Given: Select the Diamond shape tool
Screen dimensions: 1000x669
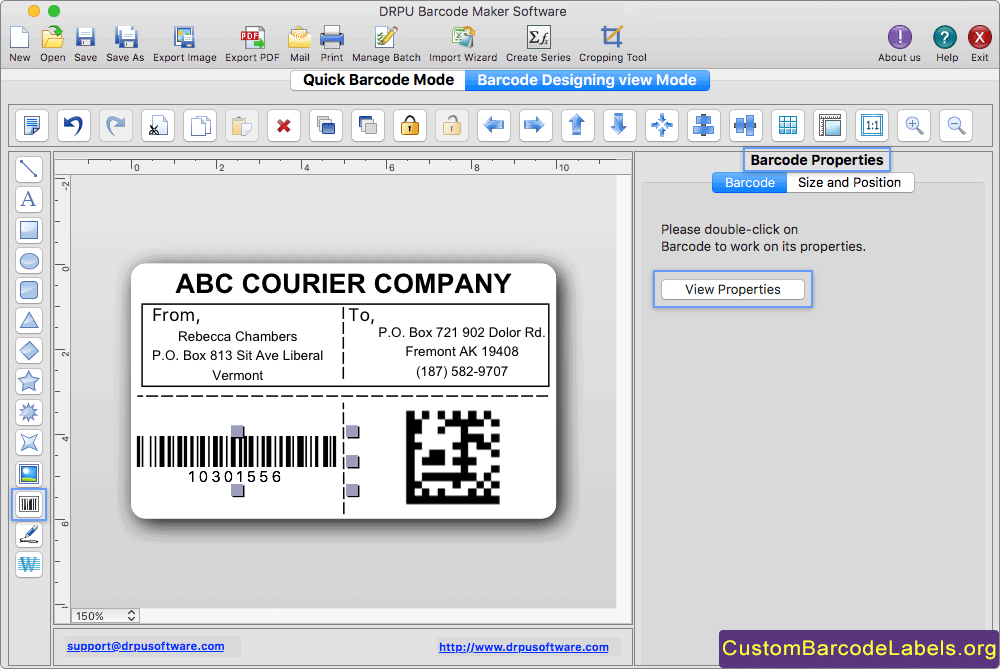Looking at the screenshot, I should click(x=29, y=351).
